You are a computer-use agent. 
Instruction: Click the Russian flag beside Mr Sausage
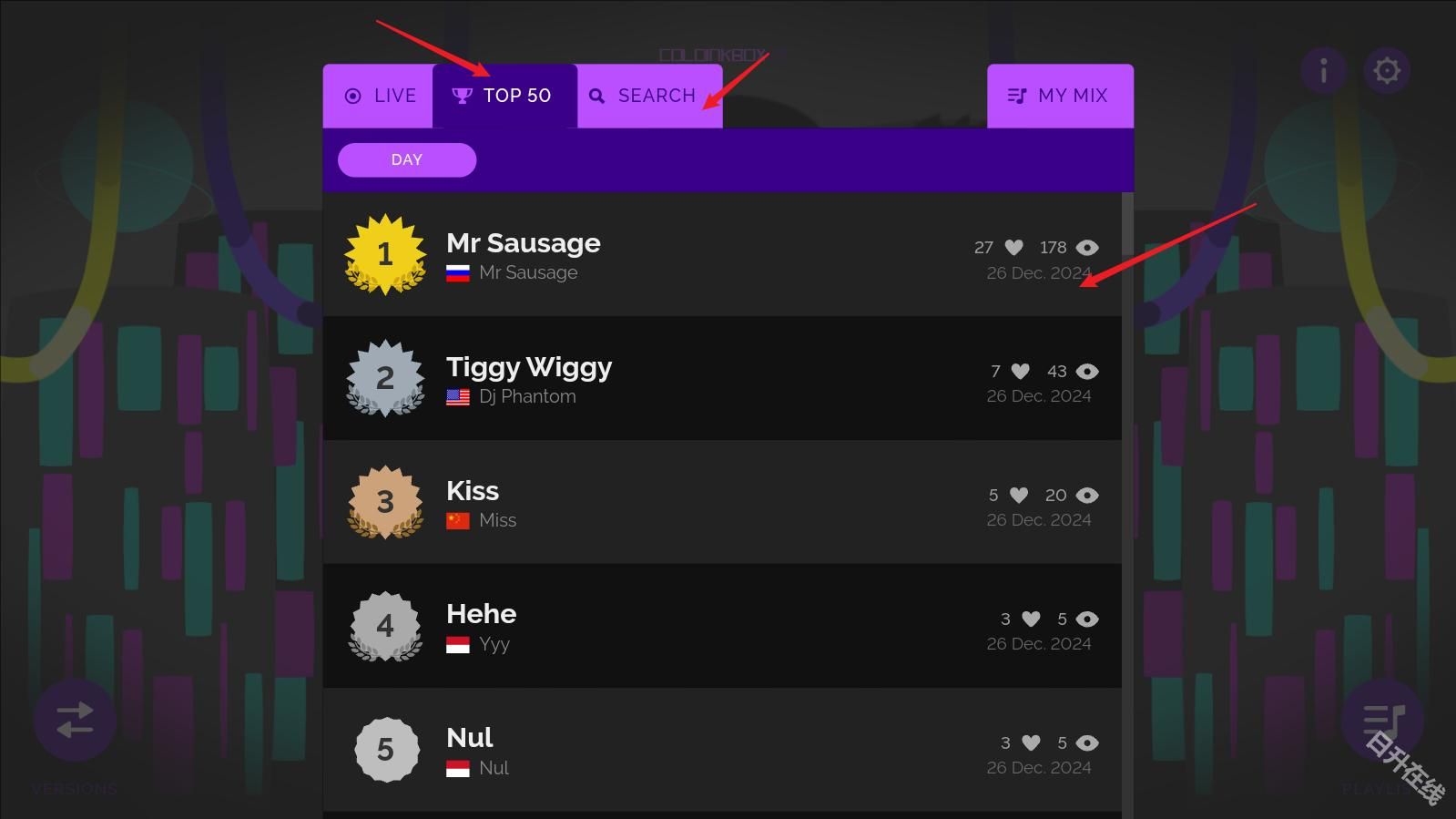pos(457,273)
